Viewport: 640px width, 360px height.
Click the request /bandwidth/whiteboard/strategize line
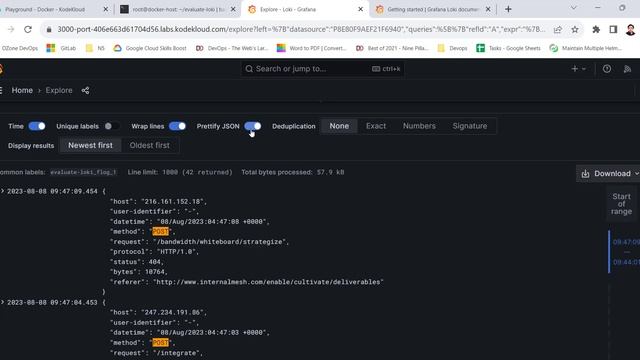tap(199, 242)
